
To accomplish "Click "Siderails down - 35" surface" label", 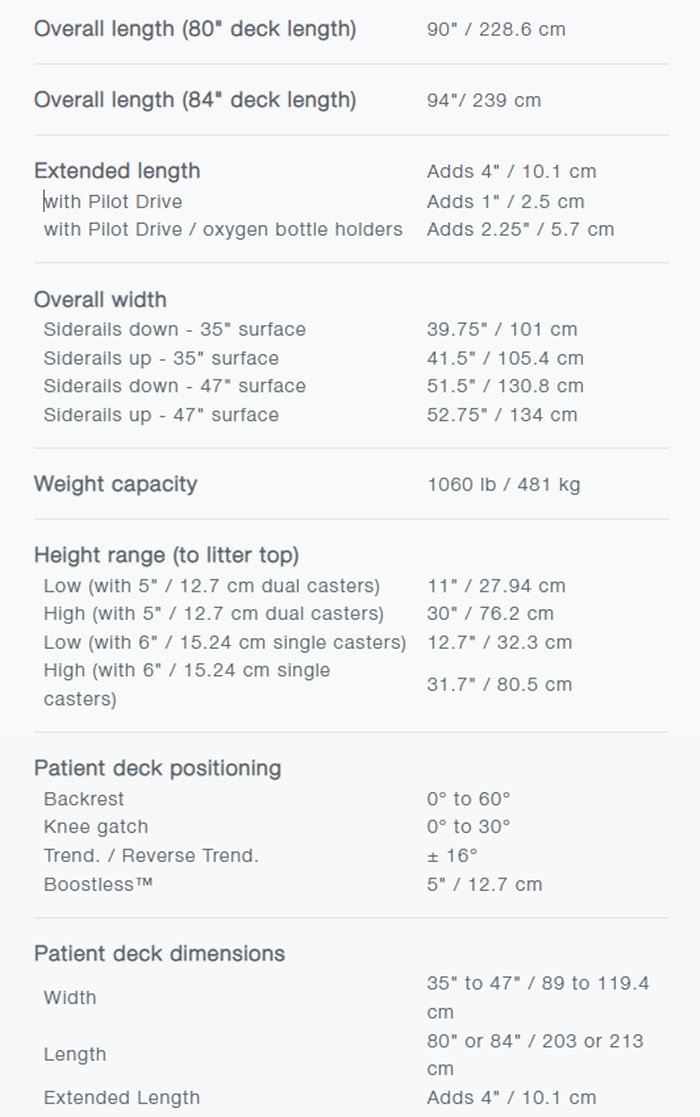I will [x=175, y=329].
